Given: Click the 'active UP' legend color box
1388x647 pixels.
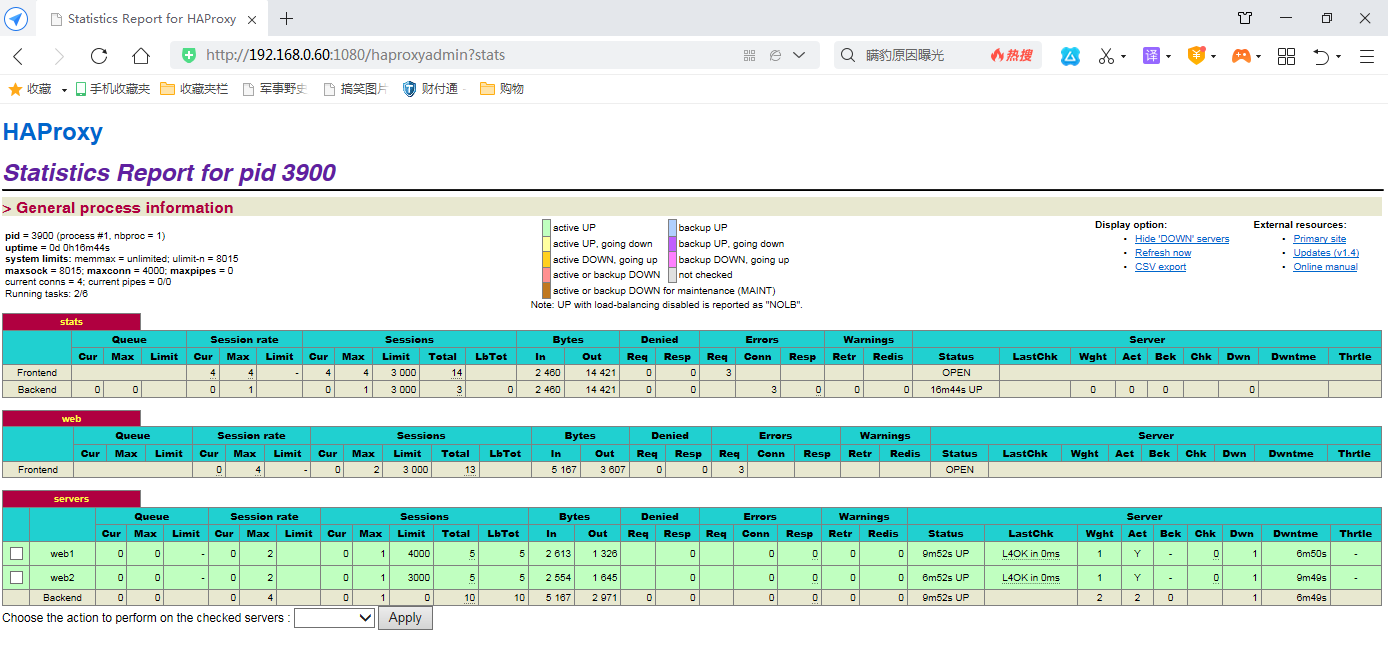Looking at the screenshot, I should pos(546,228).
